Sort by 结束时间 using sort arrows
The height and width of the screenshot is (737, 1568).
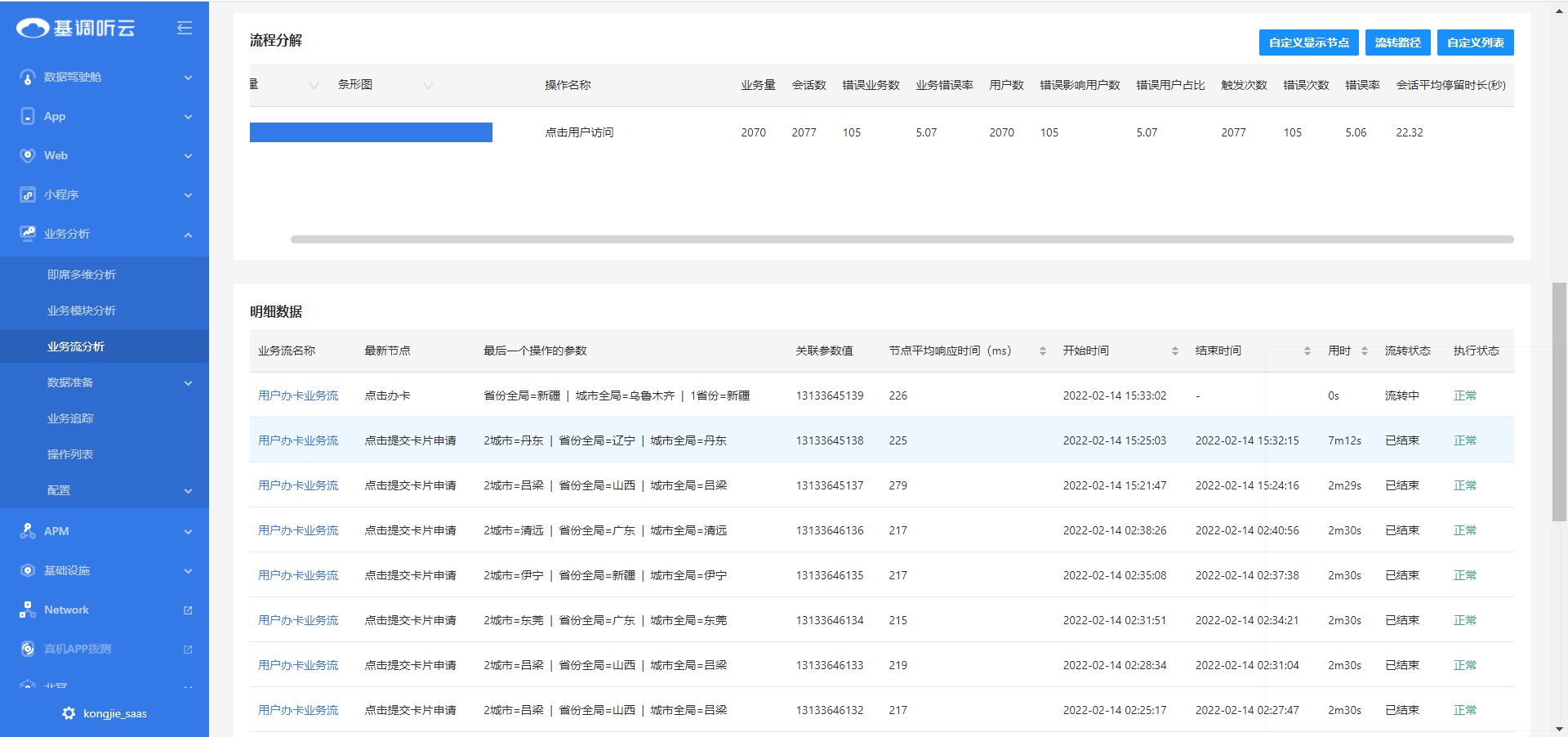point(1307,351)
